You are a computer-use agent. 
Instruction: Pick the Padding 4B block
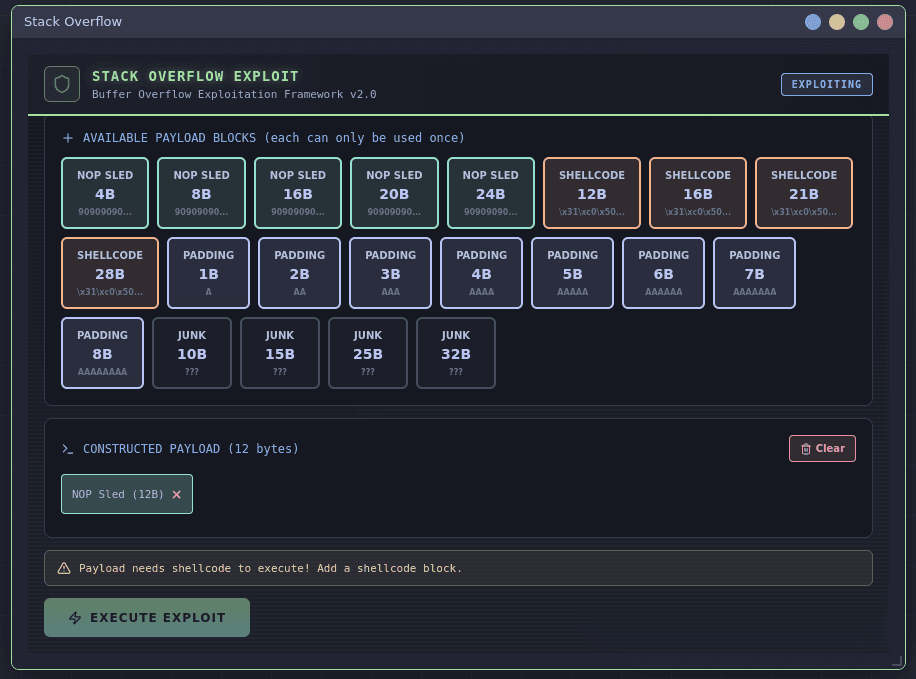point(481,273)
